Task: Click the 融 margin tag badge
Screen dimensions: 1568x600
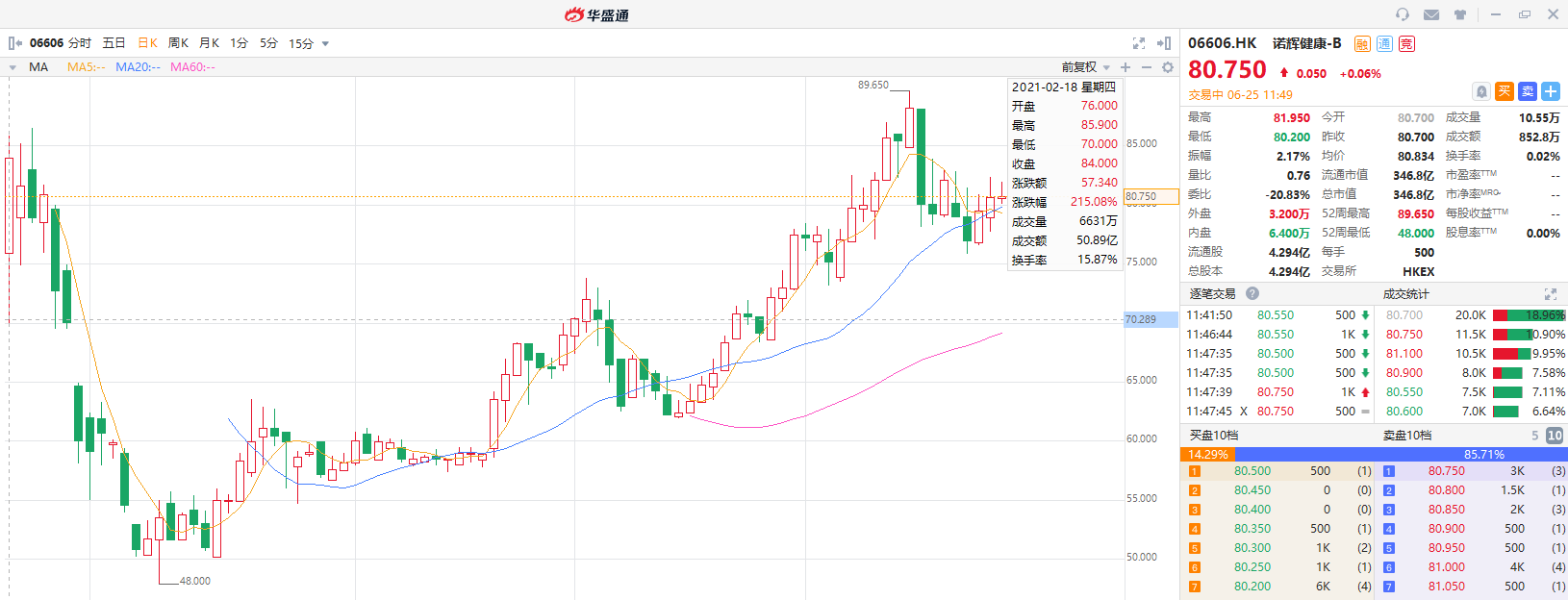Action: [1362, 43]
